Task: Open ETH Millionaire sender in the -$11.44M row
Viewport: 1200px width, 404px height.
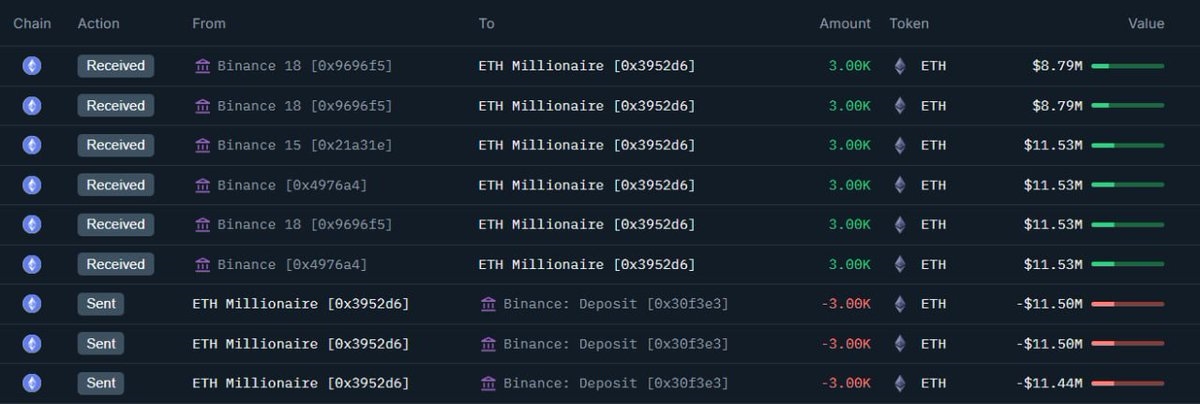Action: click(x=300, y=383)
